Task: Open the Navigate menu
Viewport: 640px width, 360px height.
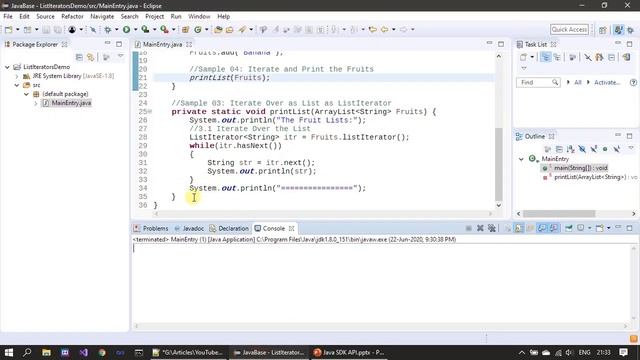Action: click(102, 16)
